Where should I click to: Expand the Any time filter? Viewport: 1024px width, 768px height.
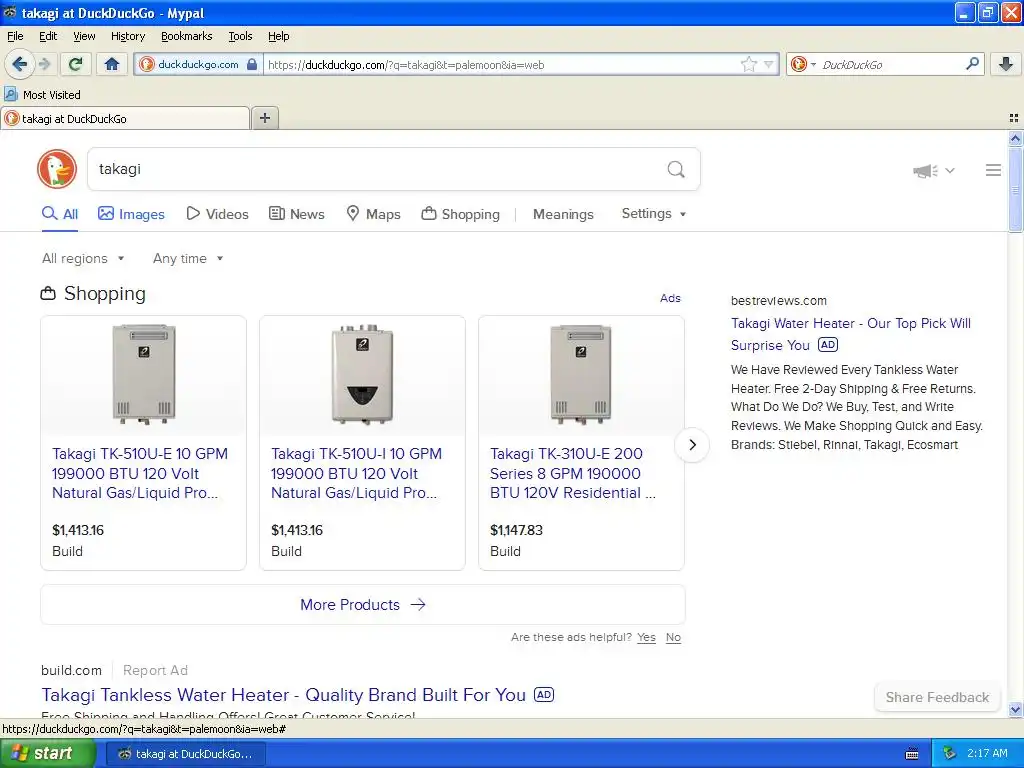tap(188, 259)
